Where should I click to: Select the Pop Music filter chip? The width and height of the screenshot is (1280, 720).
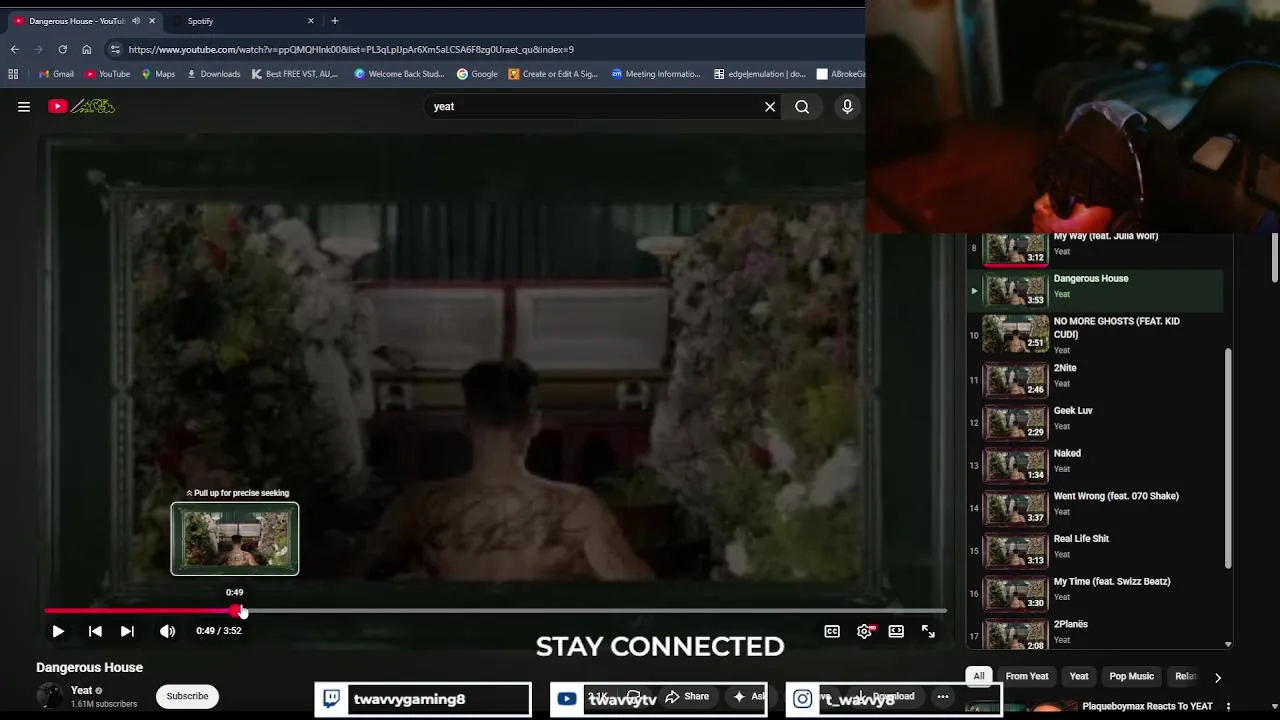point(1131,676)
